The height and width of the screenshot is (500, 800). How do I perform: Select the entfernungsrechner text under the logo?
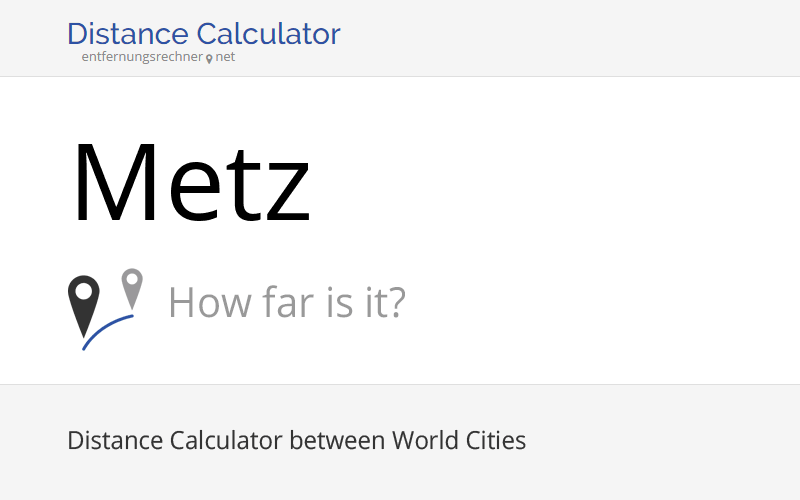142,57
